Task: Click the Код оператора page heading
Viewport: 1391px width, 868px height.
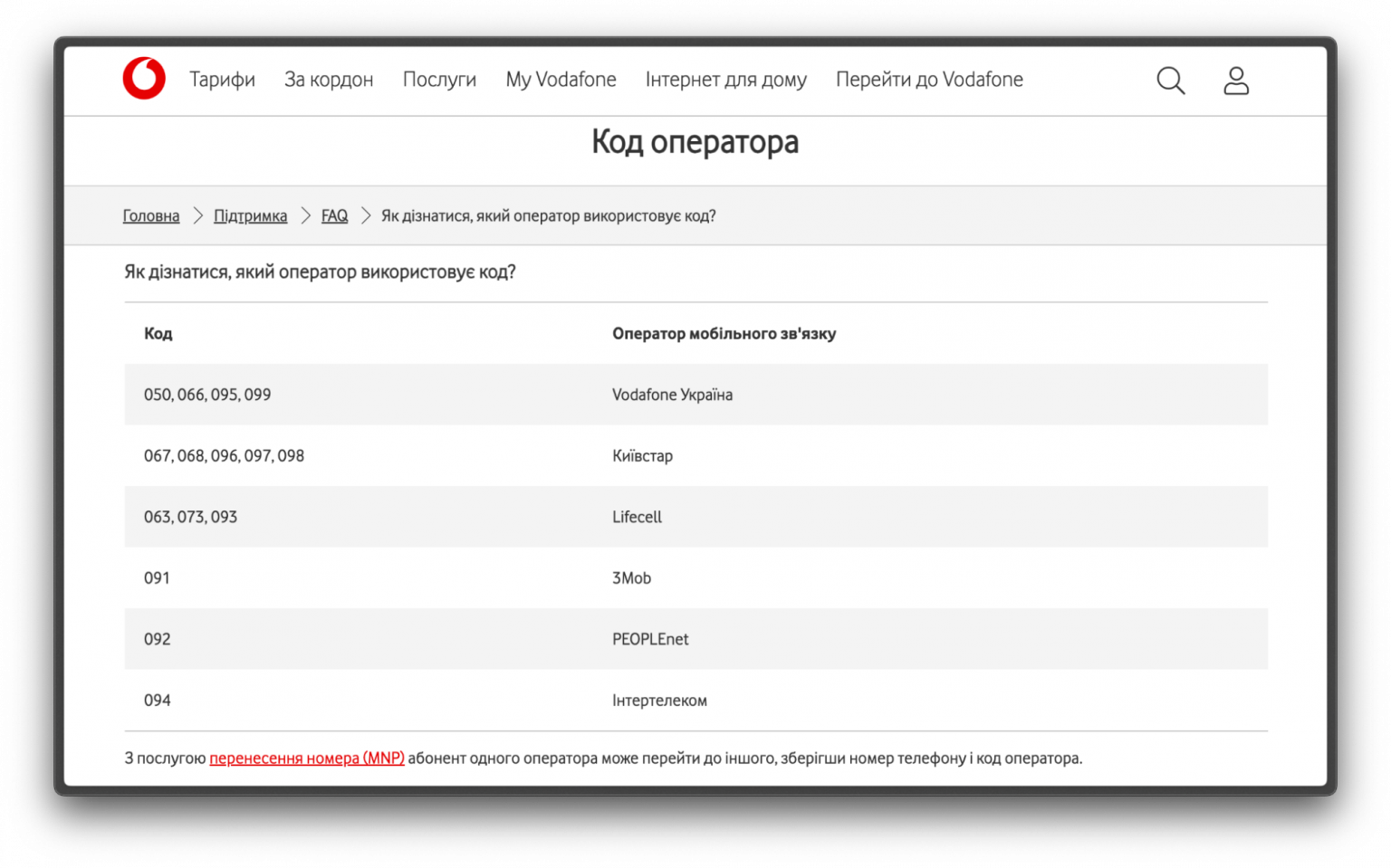Action: [695, 142]
